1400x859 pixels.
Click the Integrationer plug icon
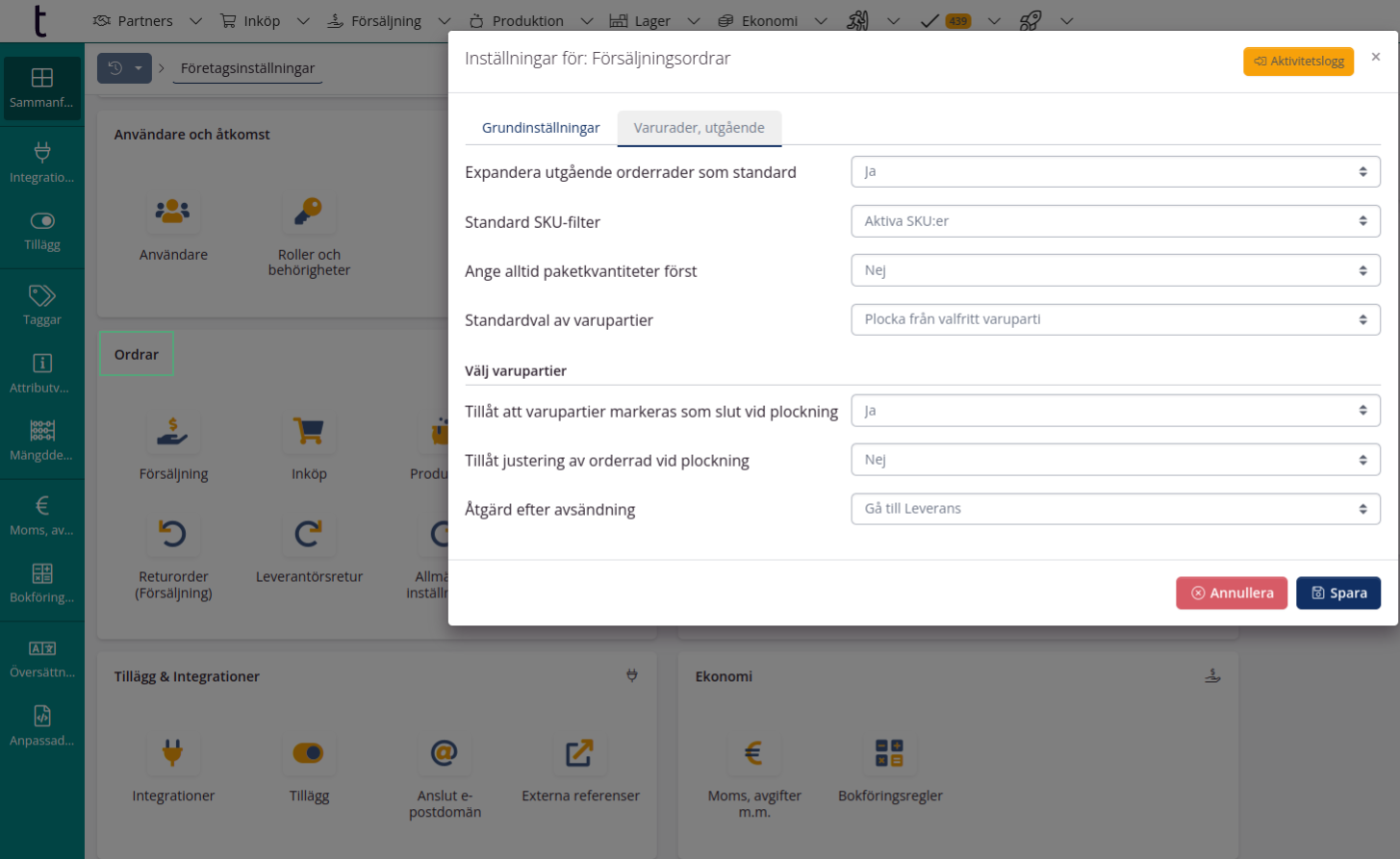click(173, 753)
